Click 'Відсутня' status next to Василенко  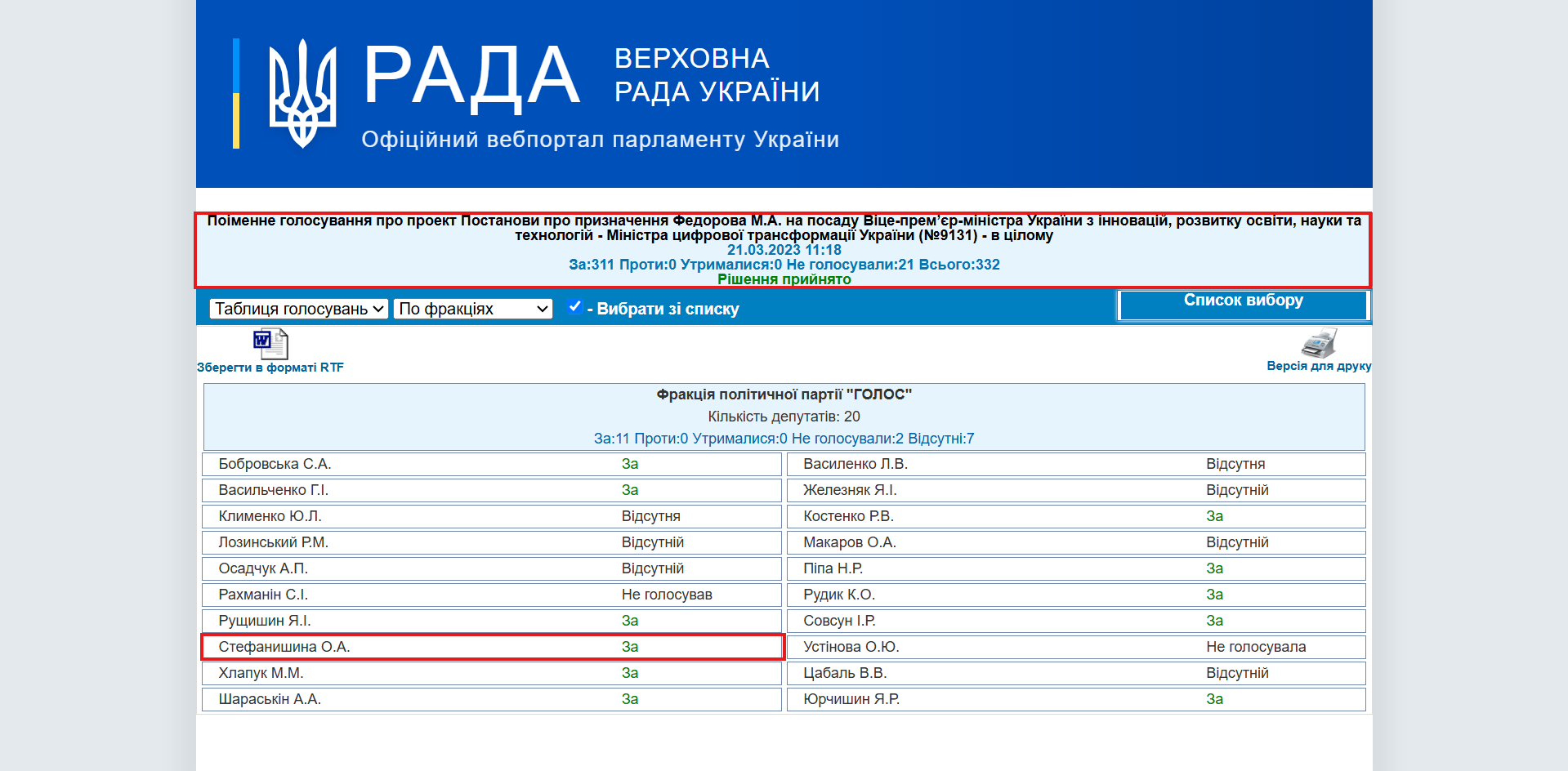pyautogui.click(x=1235, y=464)
